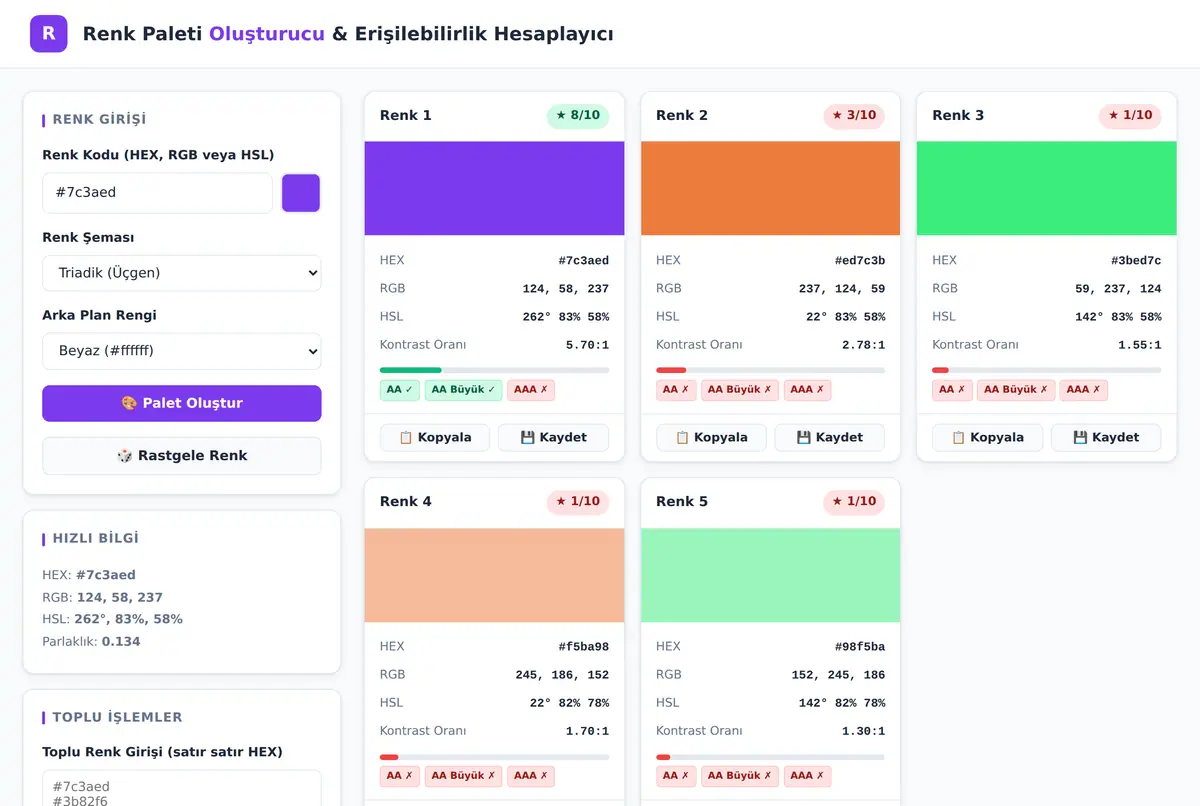
Task: Select the orange Renk 2 color preview
Action: click(771, 188)
